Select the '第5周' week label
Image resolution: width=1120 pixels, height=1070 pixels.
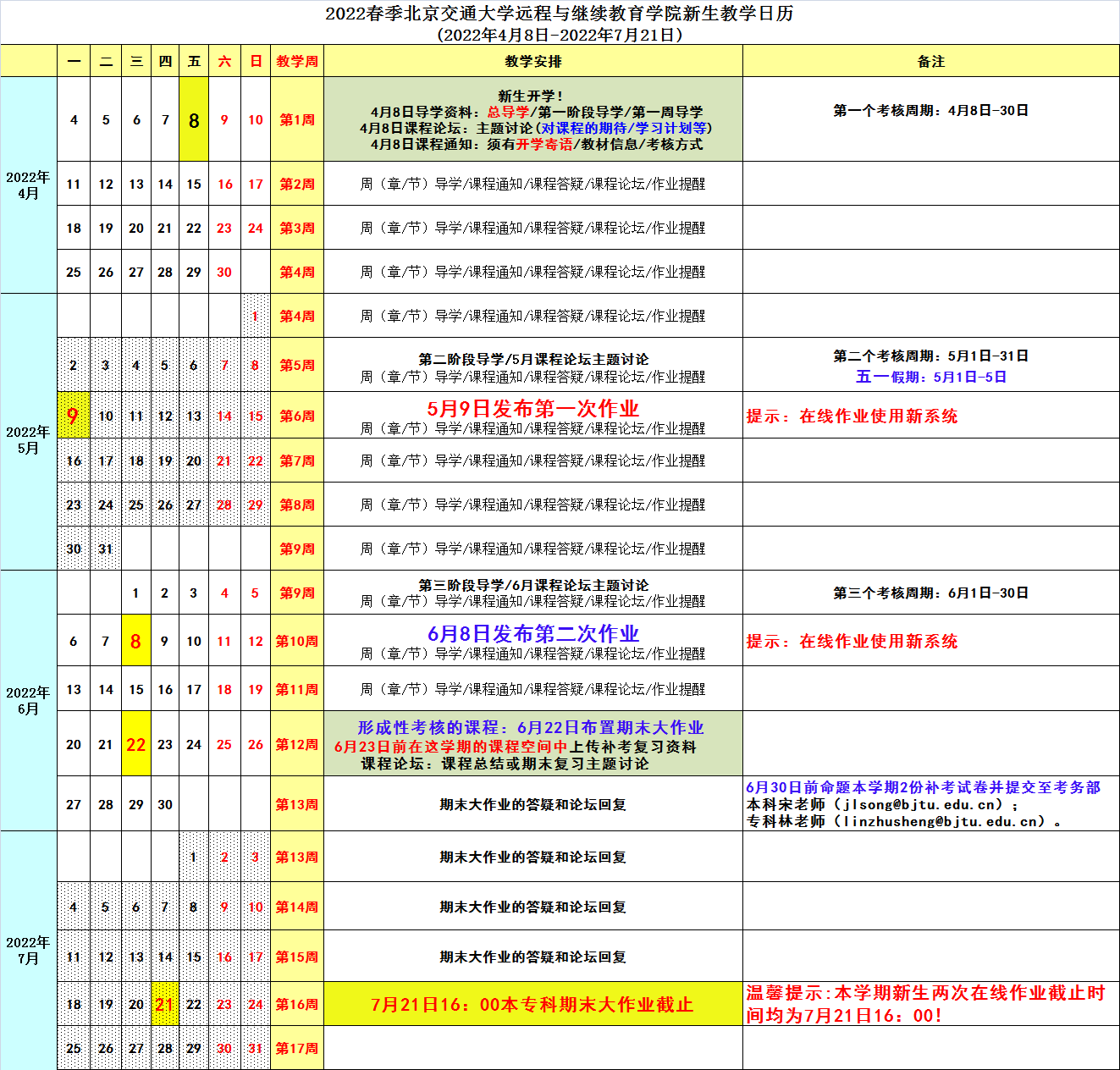click(297, 365)
